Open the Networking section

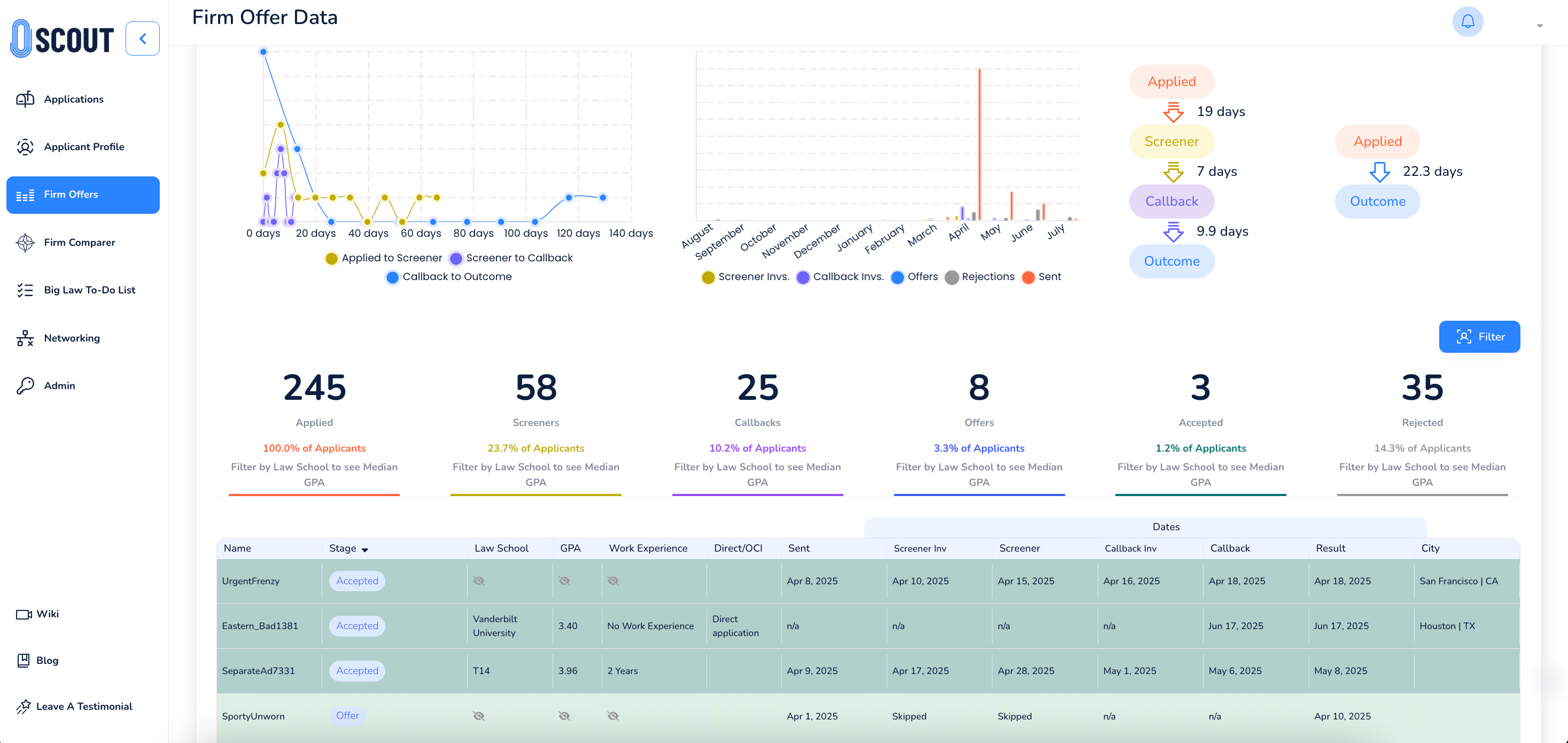[x=71, y=338]
